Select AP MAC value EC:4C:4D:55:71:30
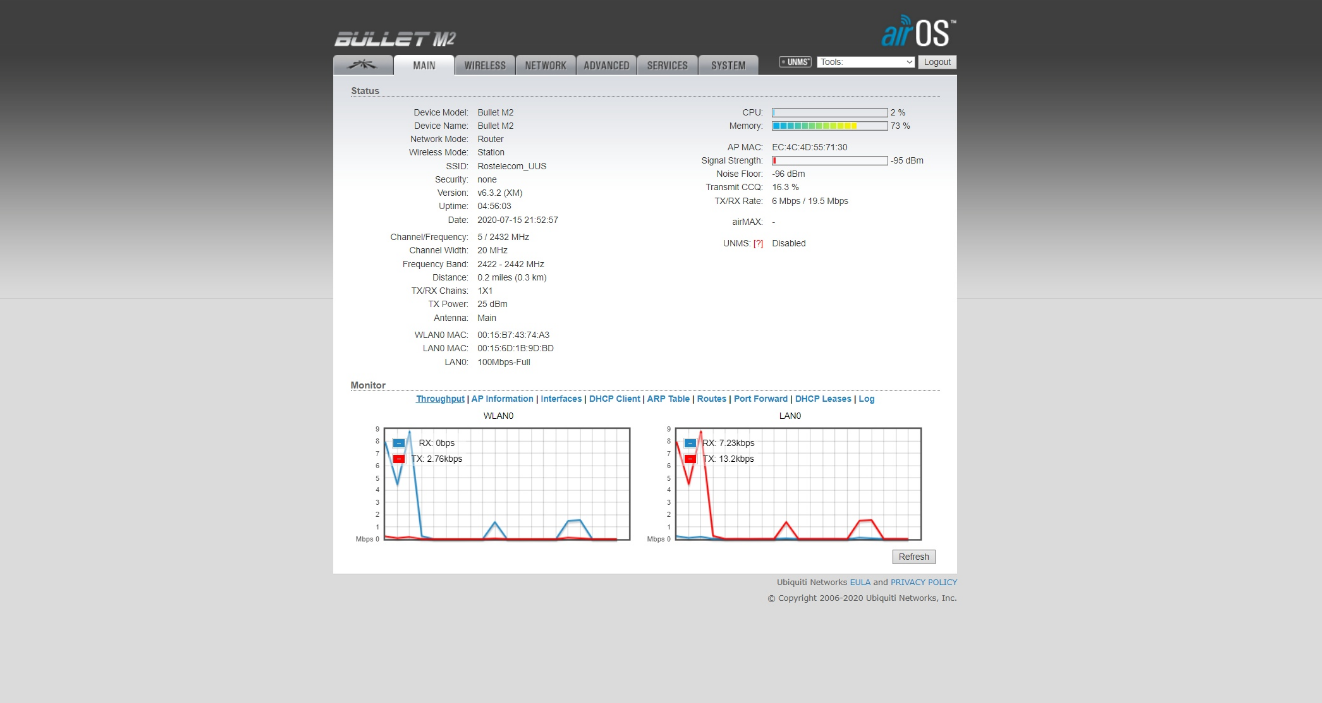 coord(810,147)
